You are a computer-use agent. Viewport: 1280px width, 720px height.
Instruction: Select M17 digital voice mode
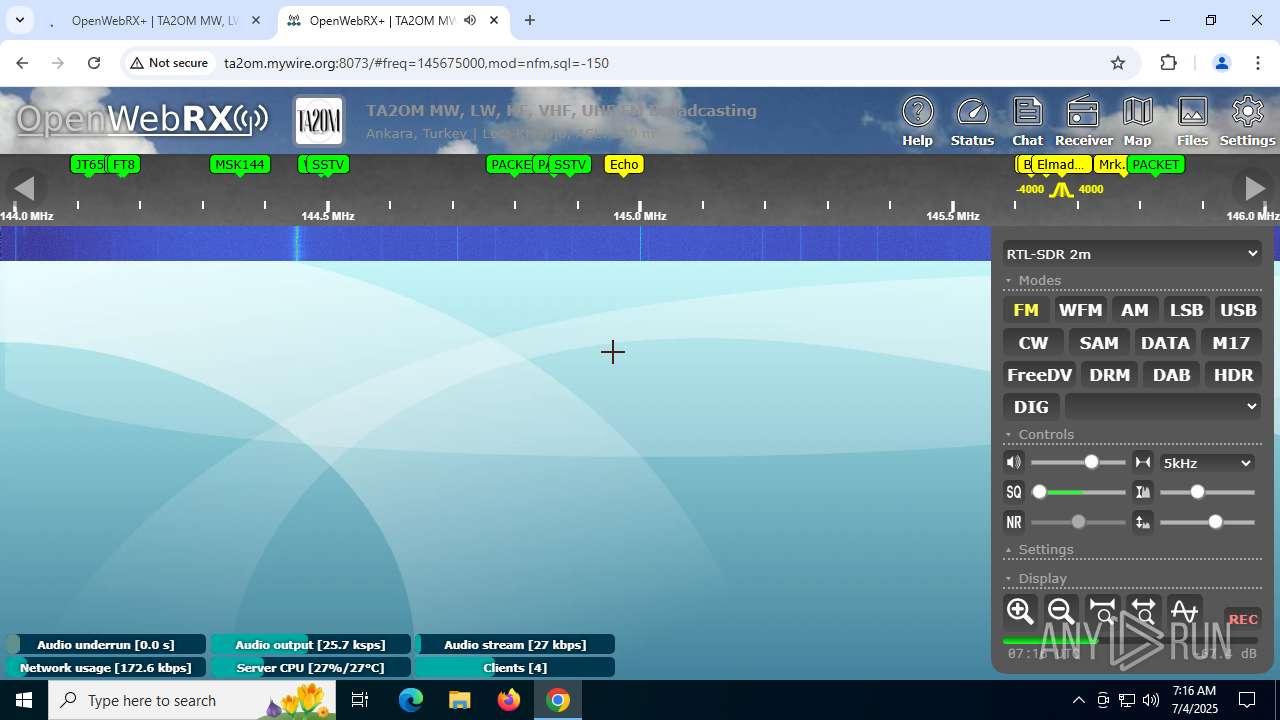1231,342
